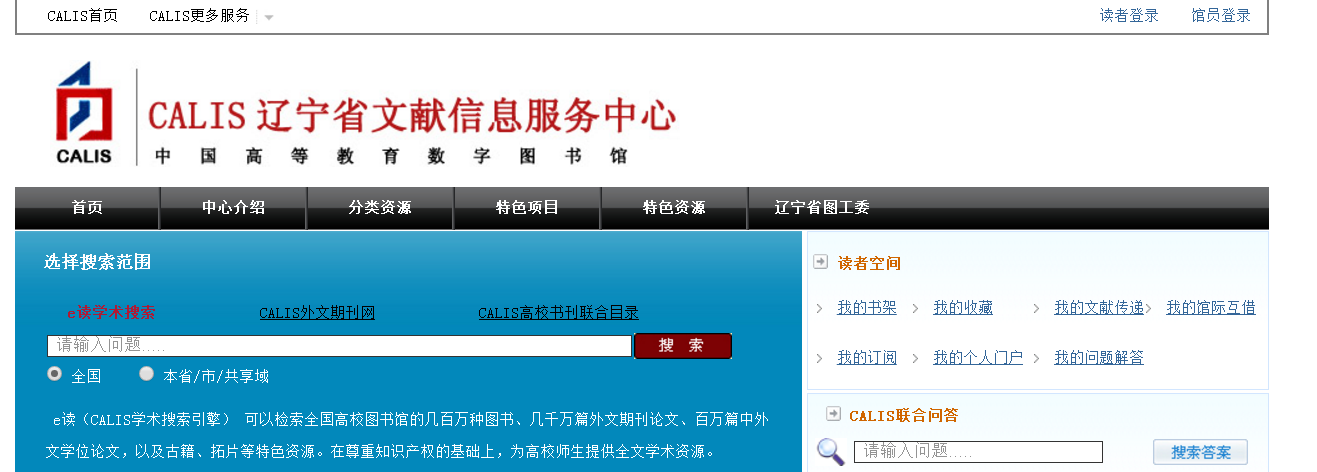Select the 全国 radio button

[x=55, y=374]
